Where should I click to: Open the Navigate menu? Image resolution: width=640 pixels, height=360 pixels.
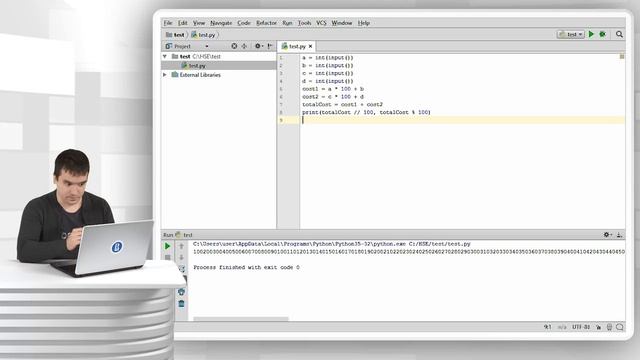point(221,23)
